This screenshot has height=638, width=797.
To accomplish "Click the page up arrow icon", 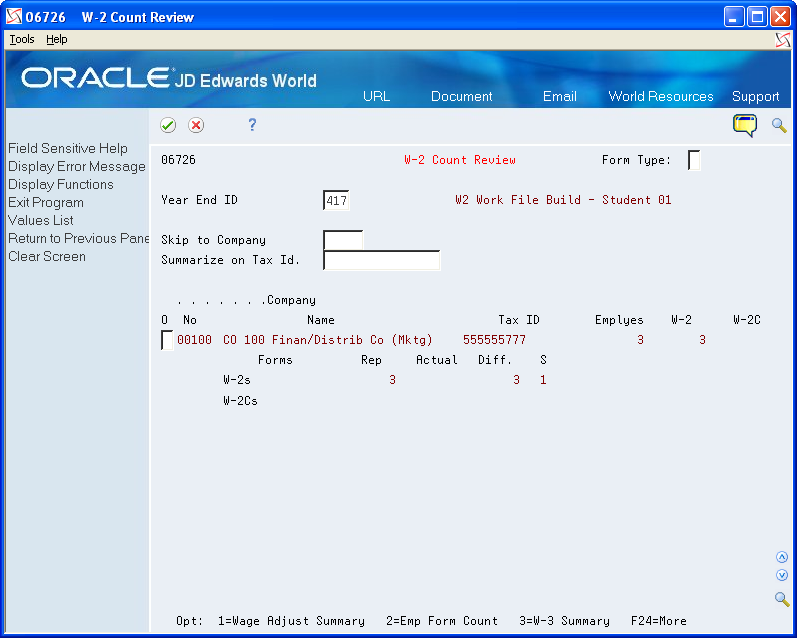I will point(782,557).
